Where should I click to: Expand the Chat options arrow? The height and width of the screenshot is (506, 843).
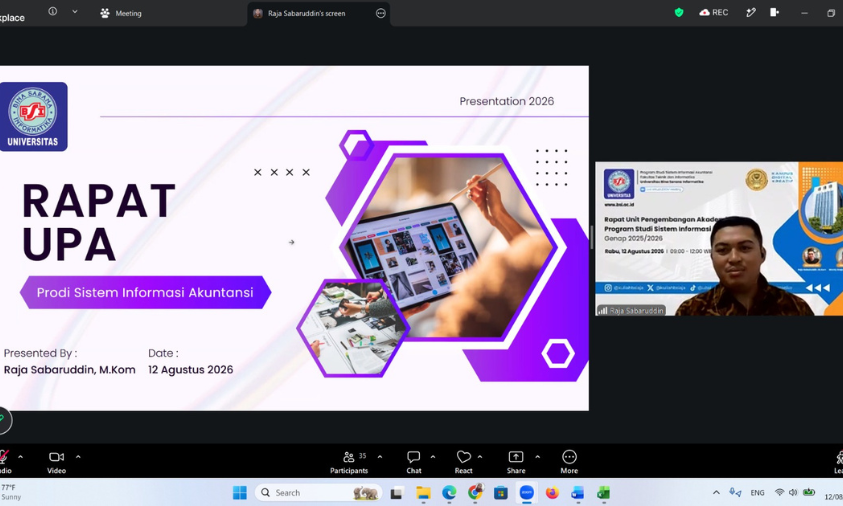point(433,457)
